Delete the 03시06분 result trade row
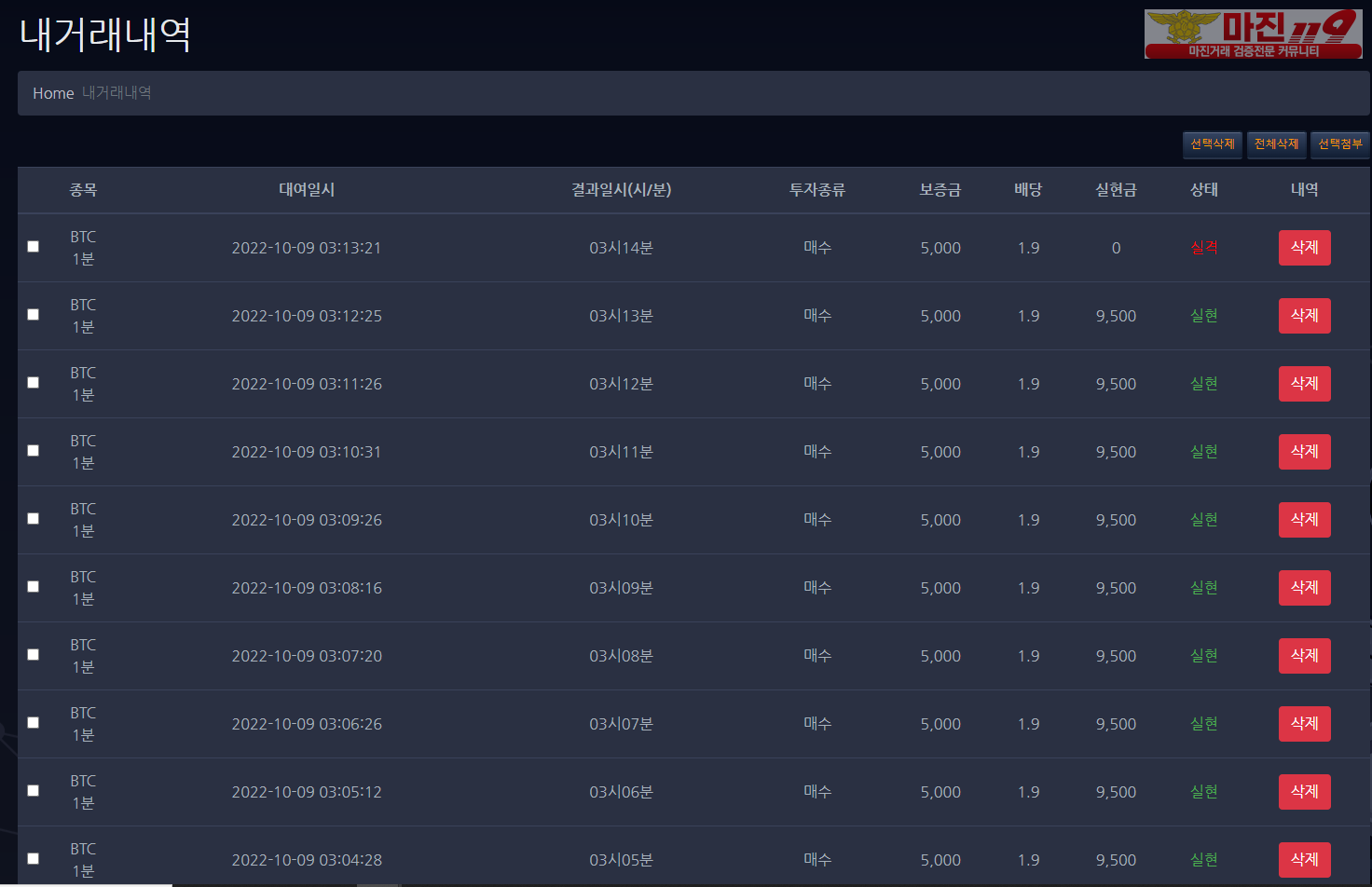Screen dimensions: 1372x887 coord(1304,792)
